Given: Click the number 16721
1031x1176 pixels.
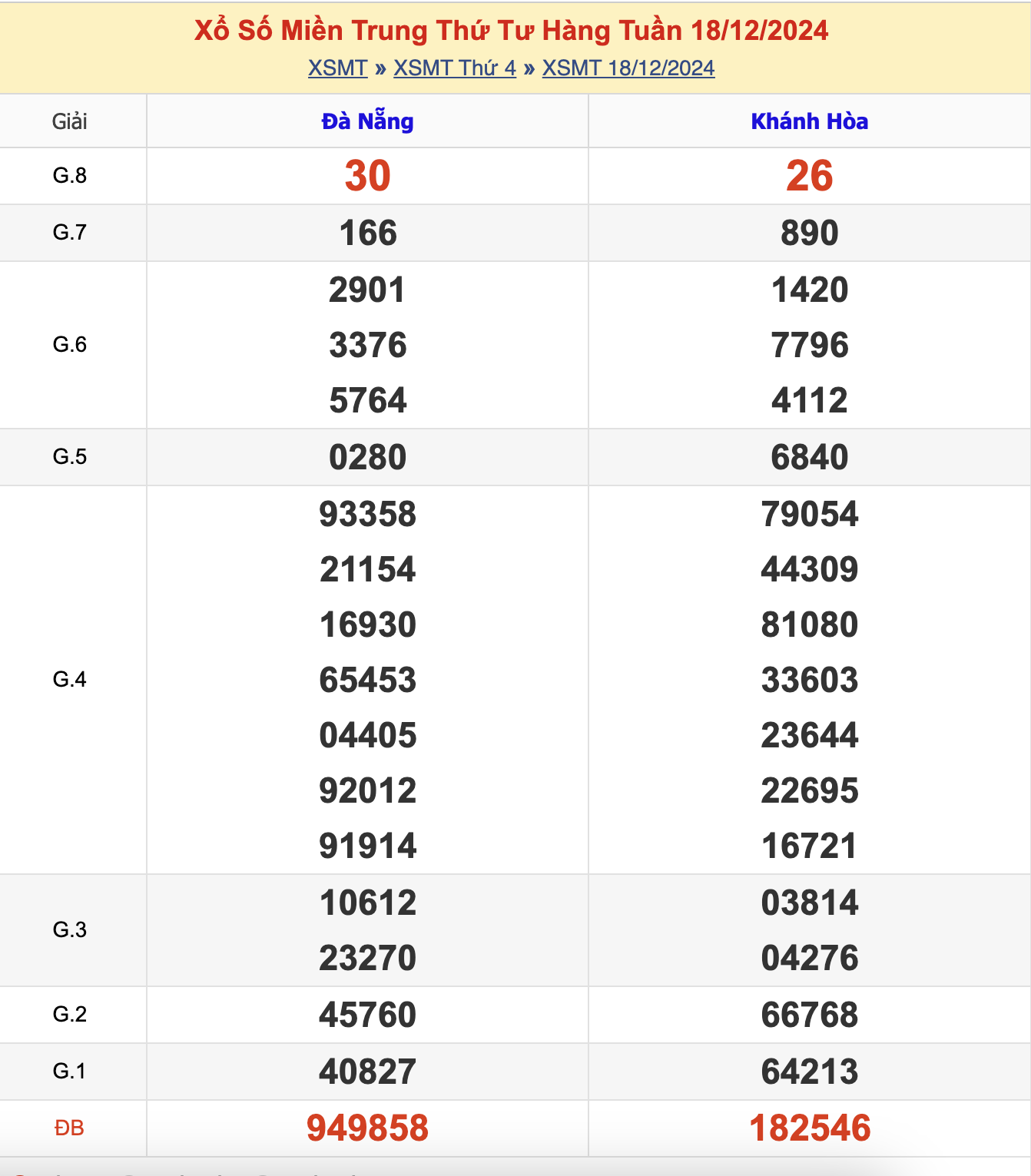Looking at the screenshot, I should [x=810, y=846].
